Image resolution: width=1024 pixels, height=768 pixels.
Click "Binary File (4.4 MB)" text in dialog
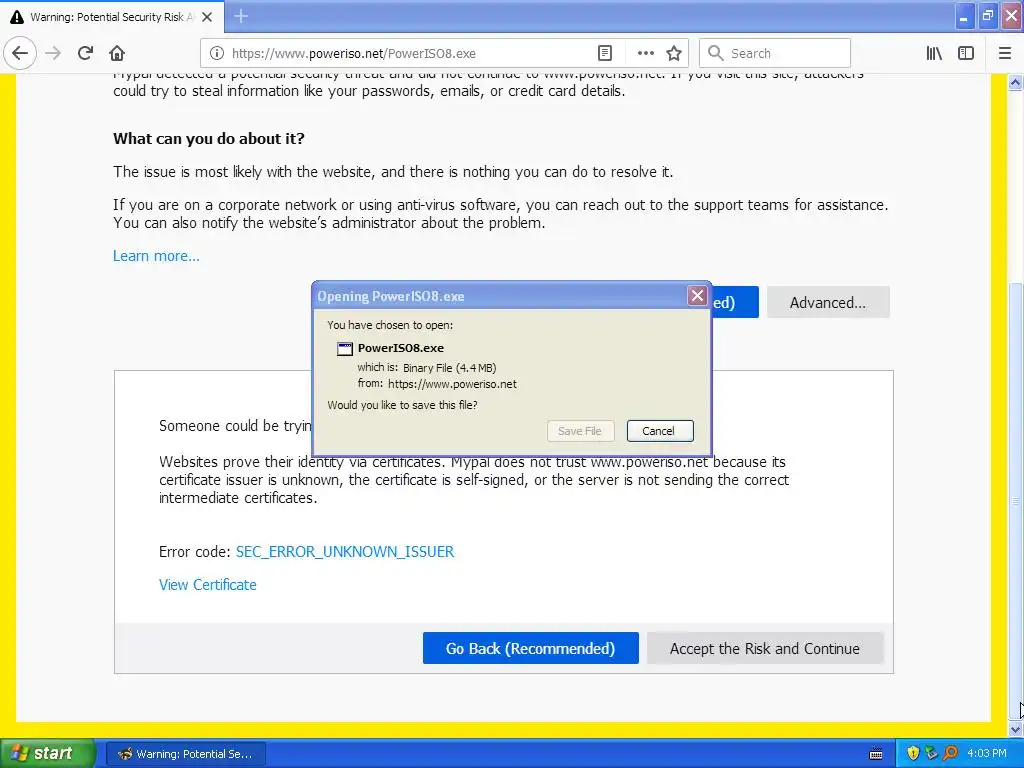450,368
